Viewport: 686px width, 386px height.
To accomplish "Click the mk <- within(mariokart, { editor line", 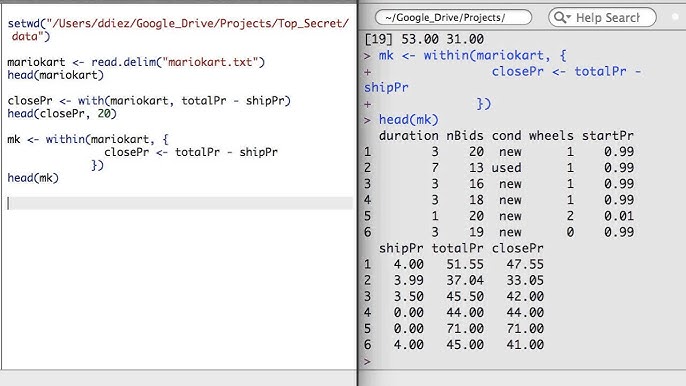I will click(x=88, y=139).
